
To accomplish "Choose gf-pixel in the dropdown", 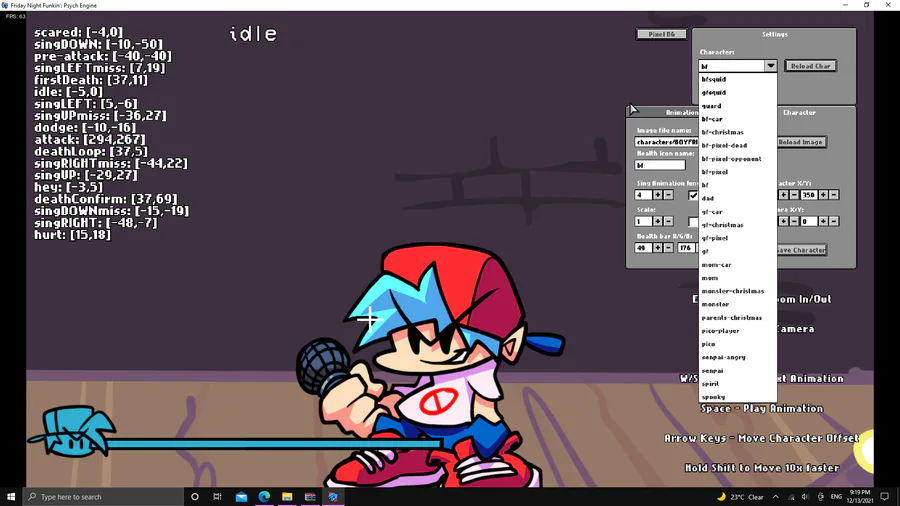I will click(738, 238).
